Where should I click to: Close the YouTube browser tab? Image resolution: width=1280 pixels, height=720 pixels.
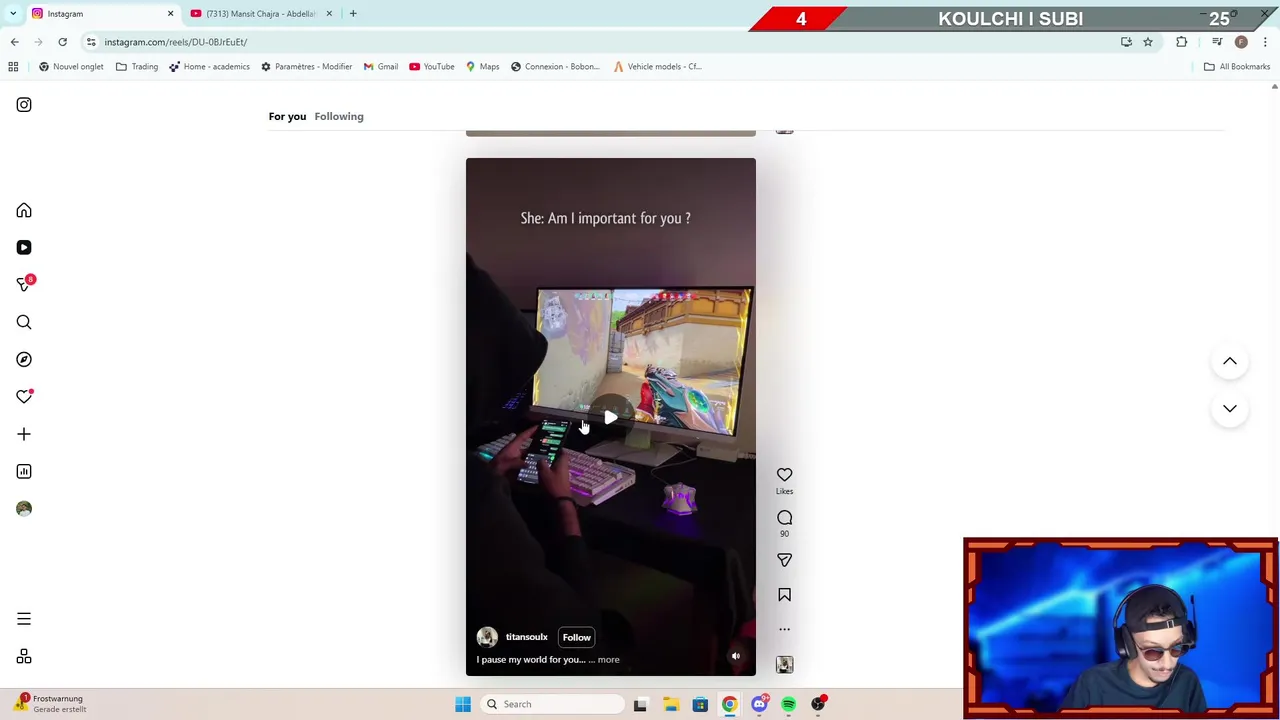[329, 14]
